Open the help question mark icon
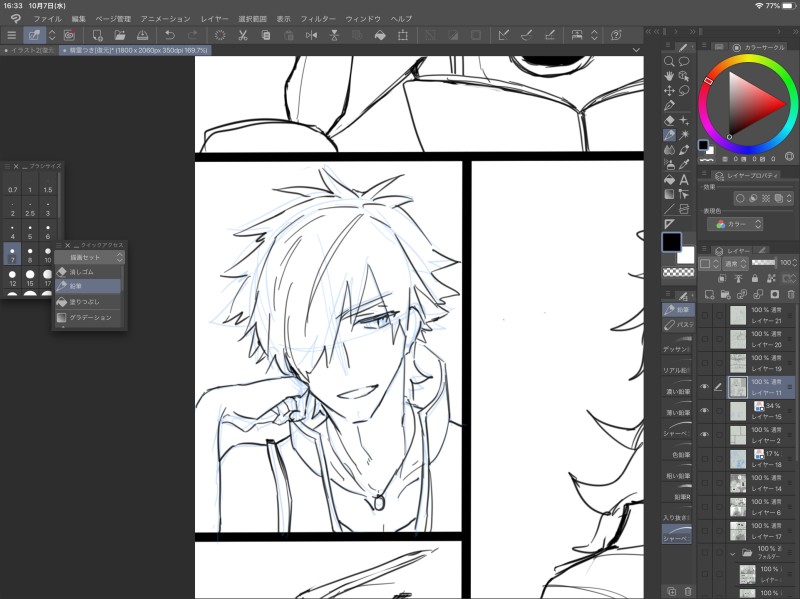The height and width of the screenshot is (599, 800). (x=616, y=35)
